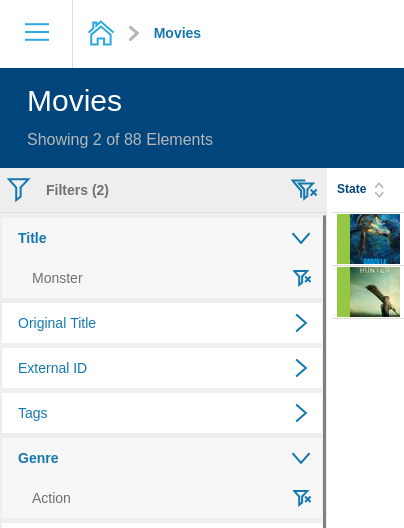Screen dimensions: 404x528
Task: Click the Action genre filter value
Action: 51,498
